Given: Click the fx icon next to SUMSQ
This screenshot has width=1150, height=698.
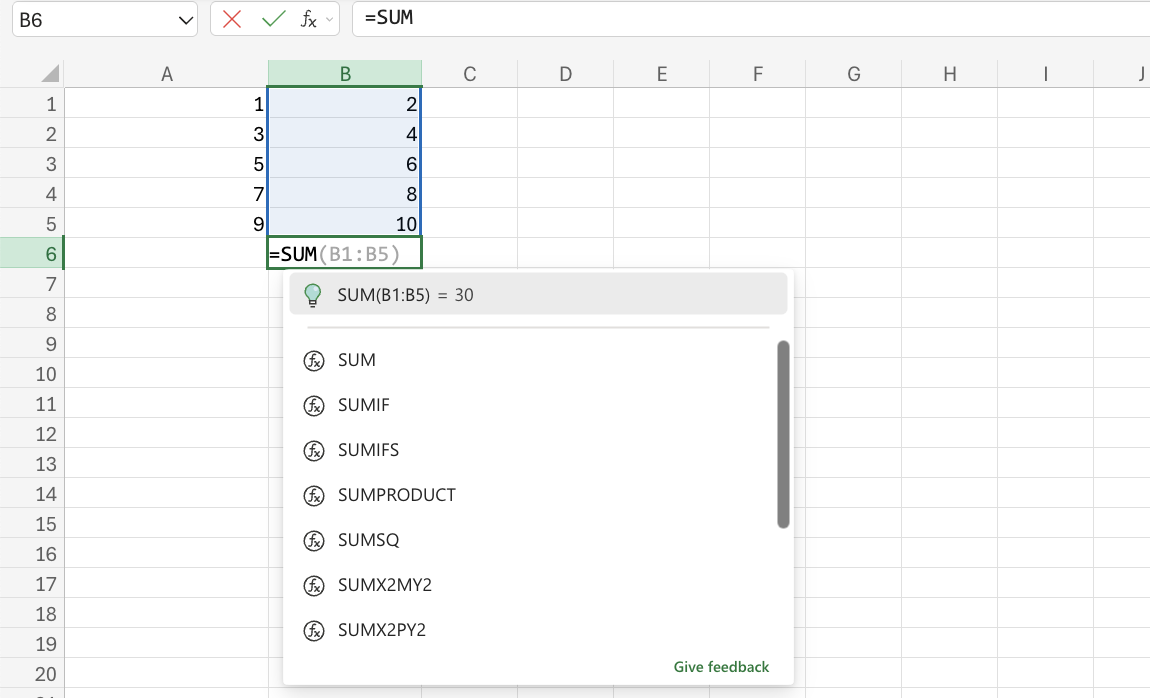Looking at the screenshot, I should [315, 540].
